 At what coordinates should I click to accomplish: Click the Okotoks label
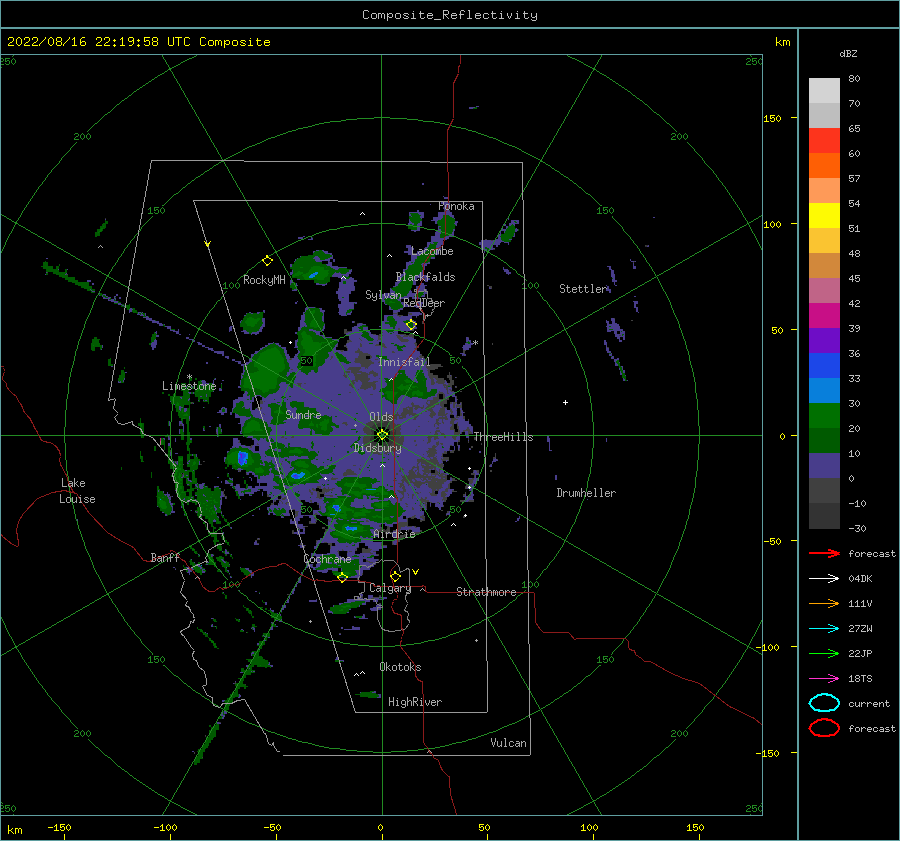(400, 667)
